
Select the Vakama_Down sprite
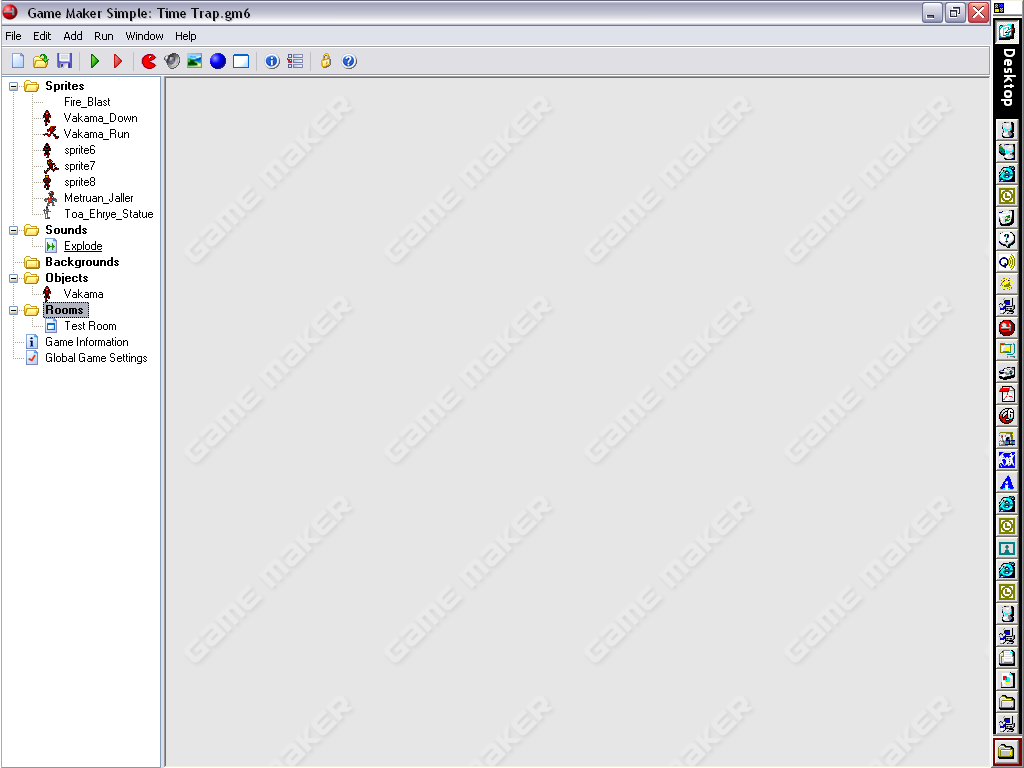101,118
